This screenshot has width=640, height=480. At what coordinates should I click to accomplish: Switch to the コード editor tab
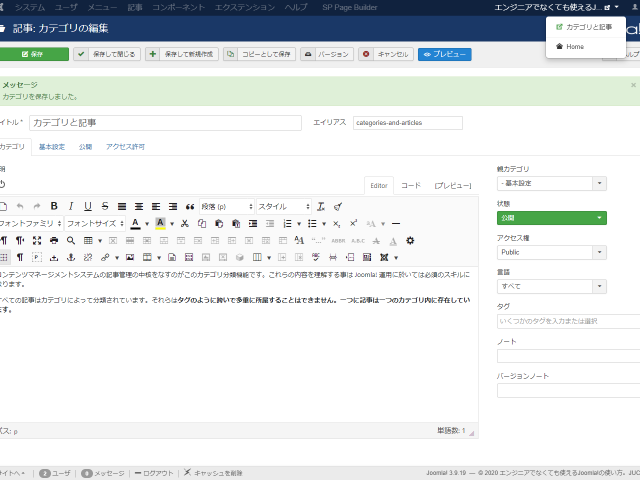pyautogui.click(x=411, y=186)
